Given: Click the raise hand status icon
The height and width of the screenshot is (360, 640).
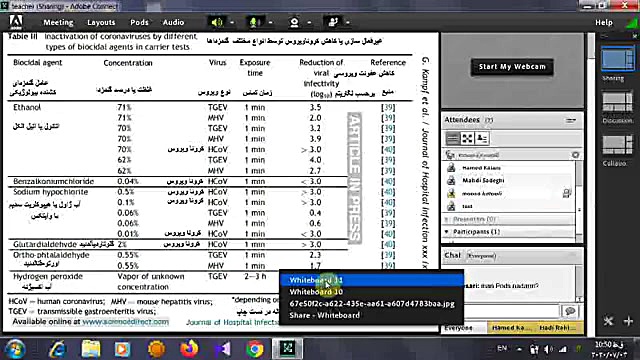Looking at the screenshot, I should point(333,22).
